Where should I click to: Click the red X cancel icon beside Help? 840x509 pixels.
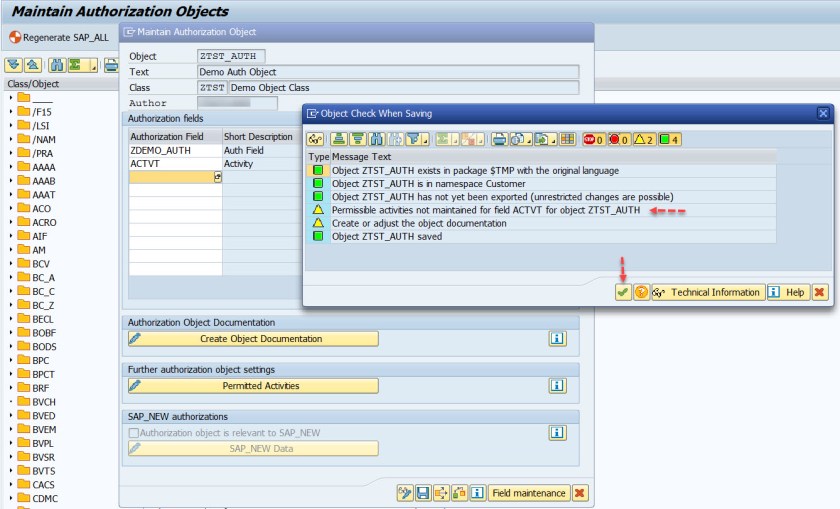(x=820, y=292)
